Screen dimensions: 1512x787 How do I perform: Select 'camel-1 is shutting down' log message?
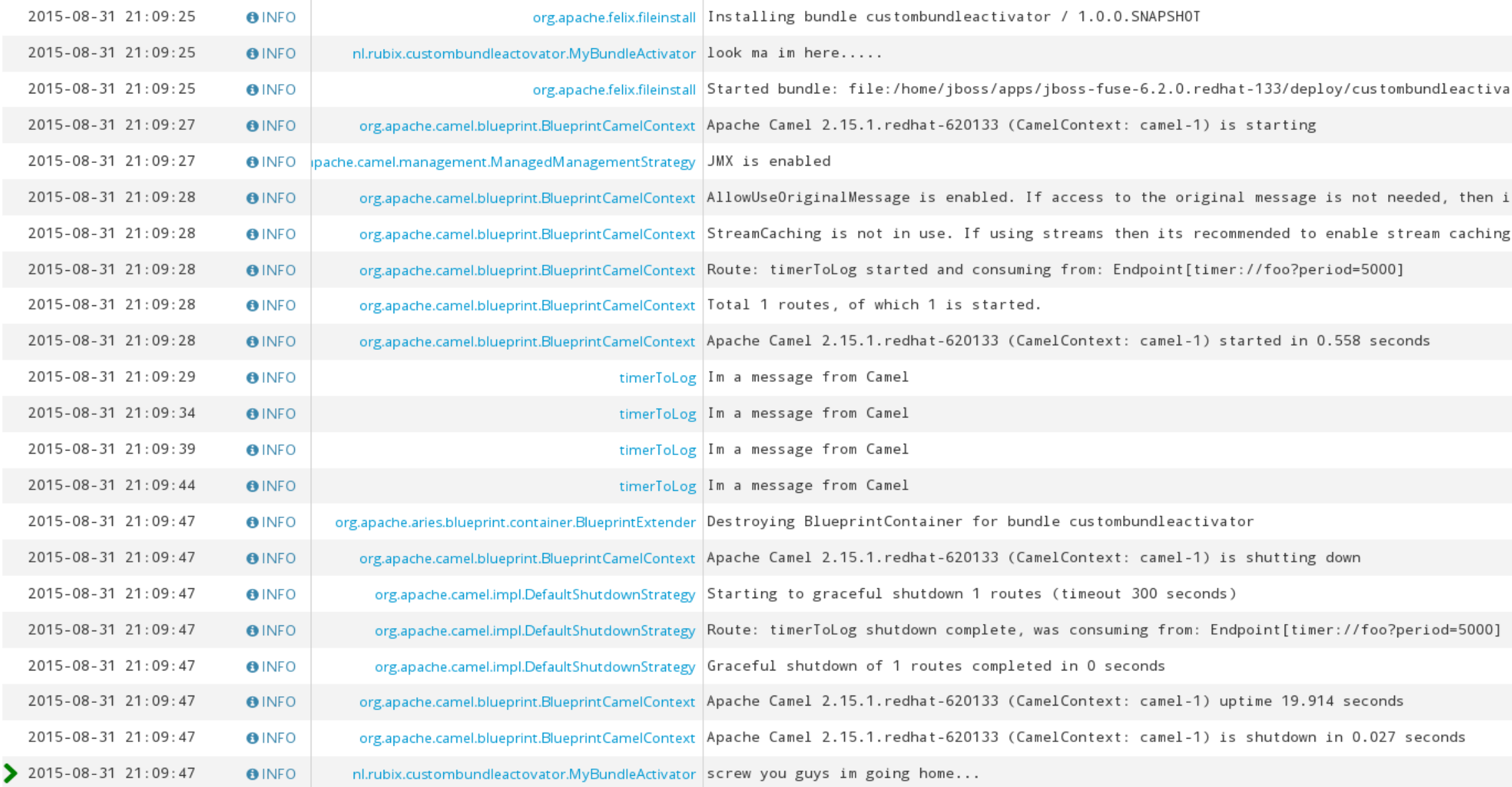1033,558
